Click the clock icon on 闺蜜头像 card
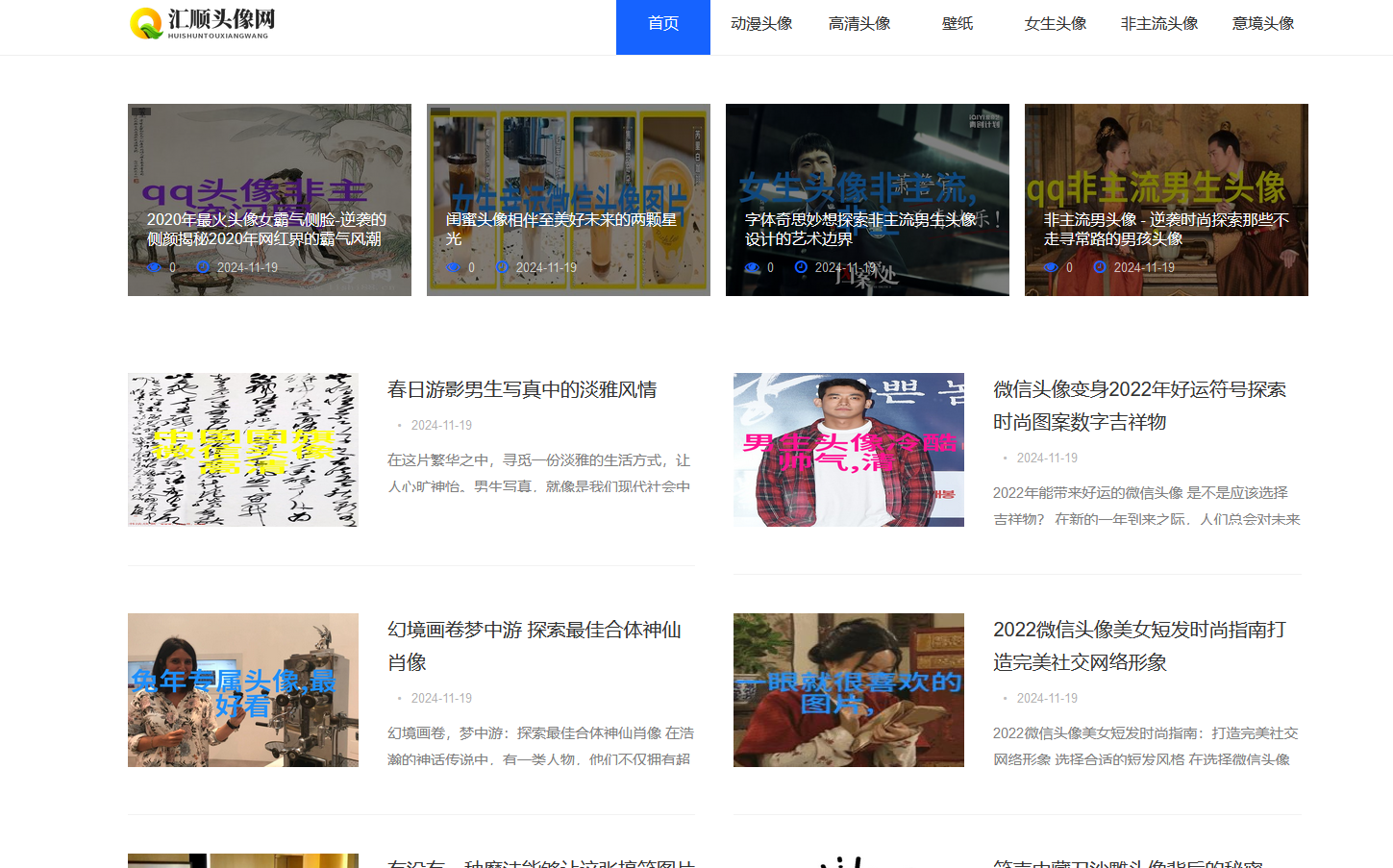The width and height of the screenshot is (1393, 868). coord(502,267)
